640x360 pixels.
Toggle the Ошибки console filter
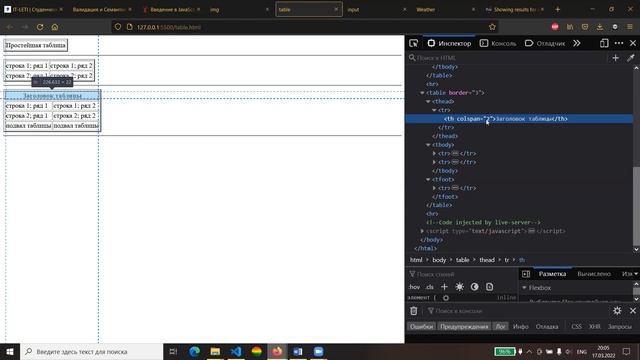[x=422, y=327]
